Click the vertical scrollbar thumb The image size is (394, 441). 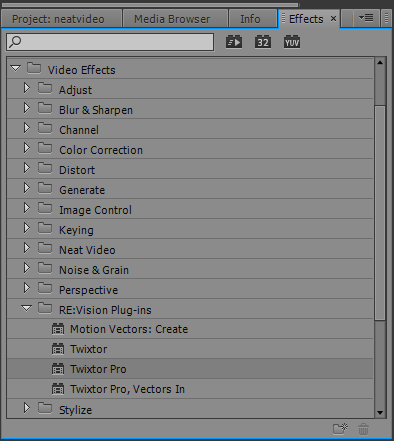tap(380, 213)
